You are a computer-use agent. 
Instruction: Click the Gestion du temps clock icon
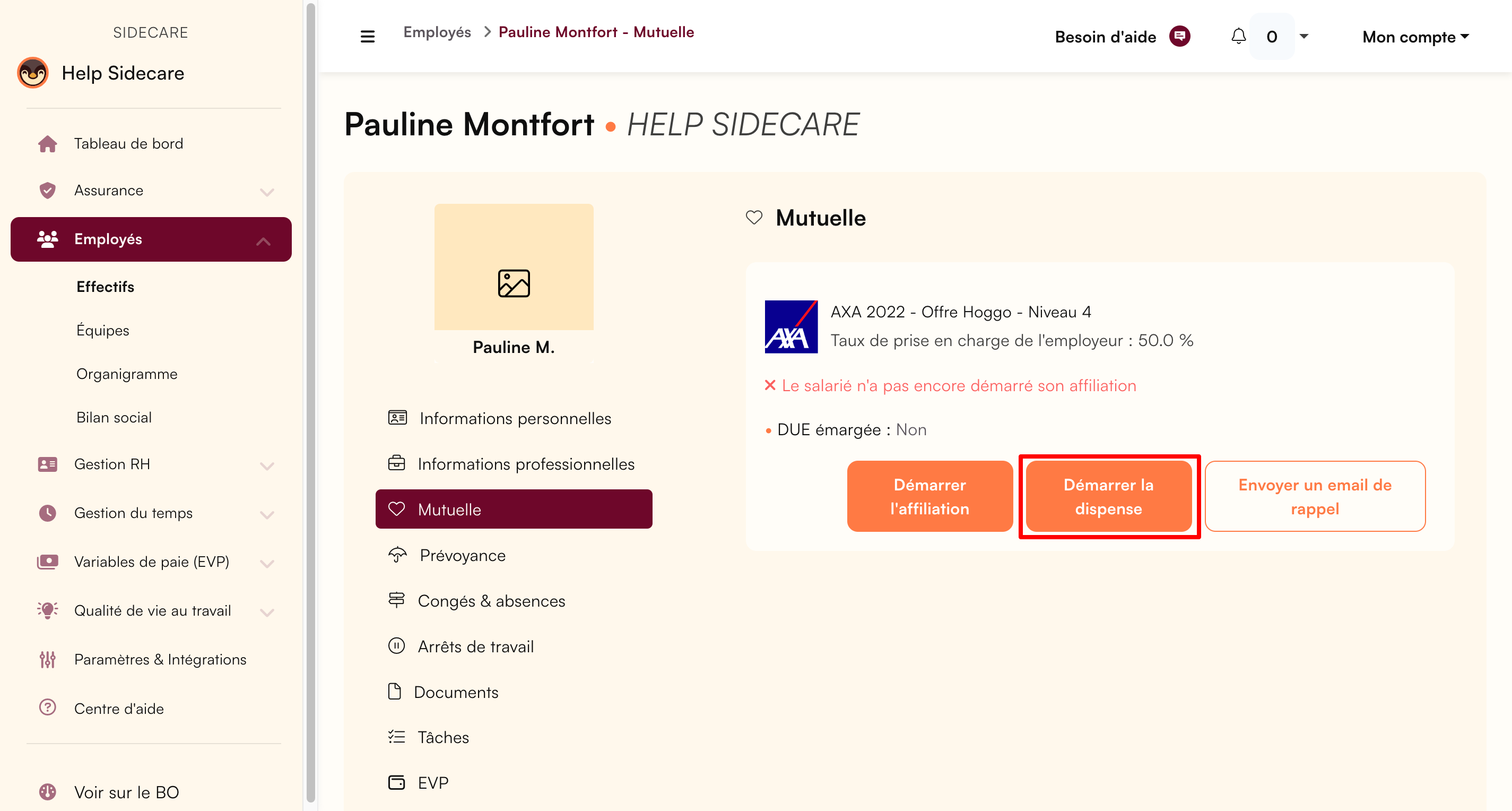(x=48, y=513)
